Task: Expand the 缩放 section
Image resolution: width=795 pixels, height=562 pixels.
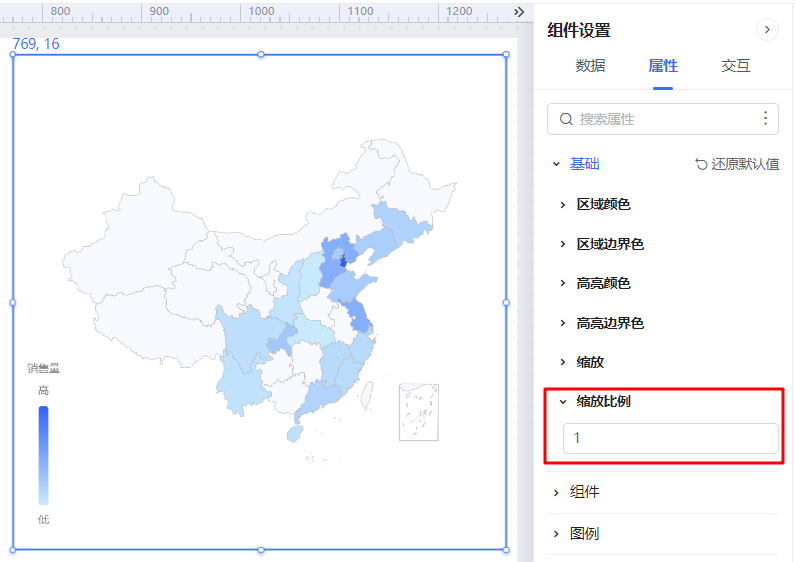Action: tap(583, 362)
